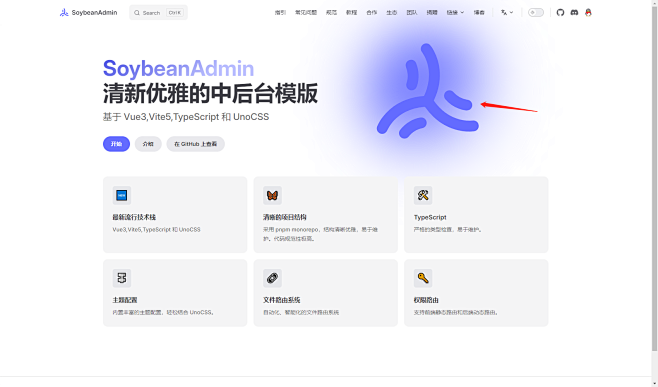Click the SoybeanAdmin logo in header
The width and height of the screenshot is (658, 387).
64,13
